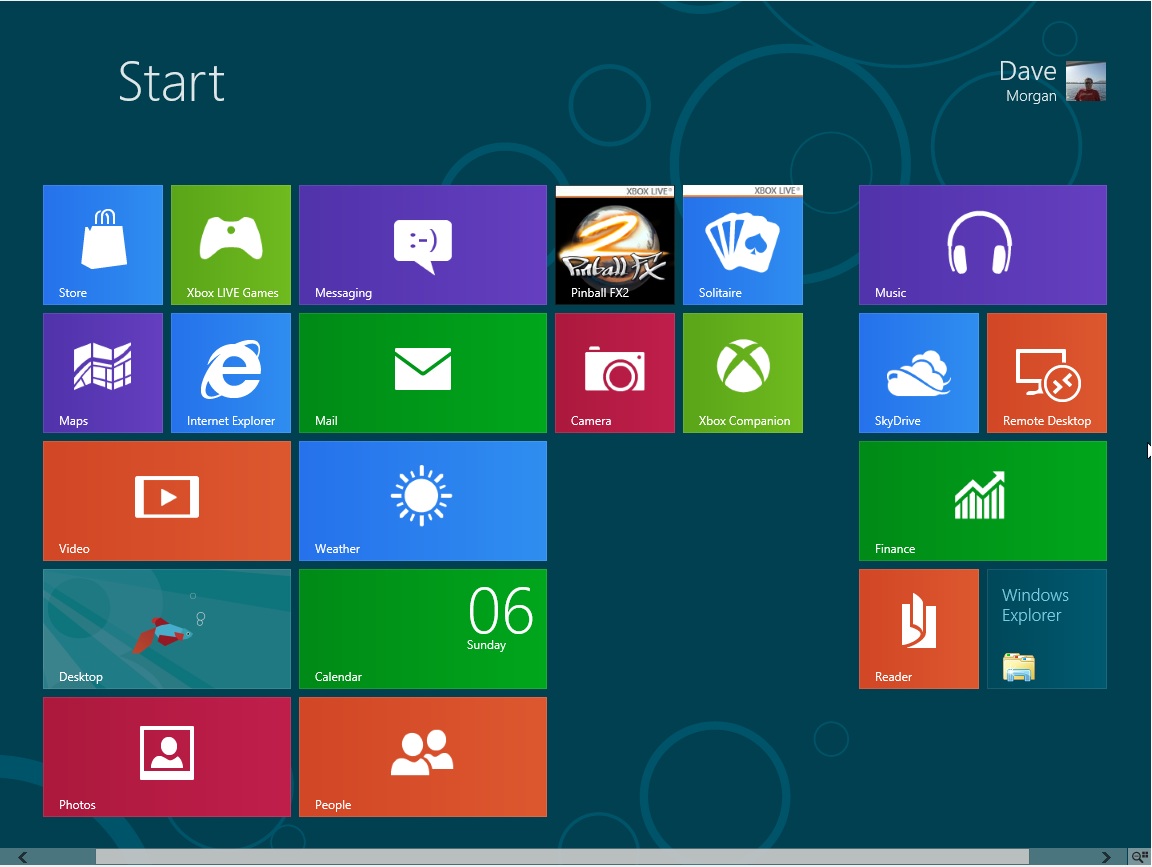Open the Music tile

click(x=982, y=245)
